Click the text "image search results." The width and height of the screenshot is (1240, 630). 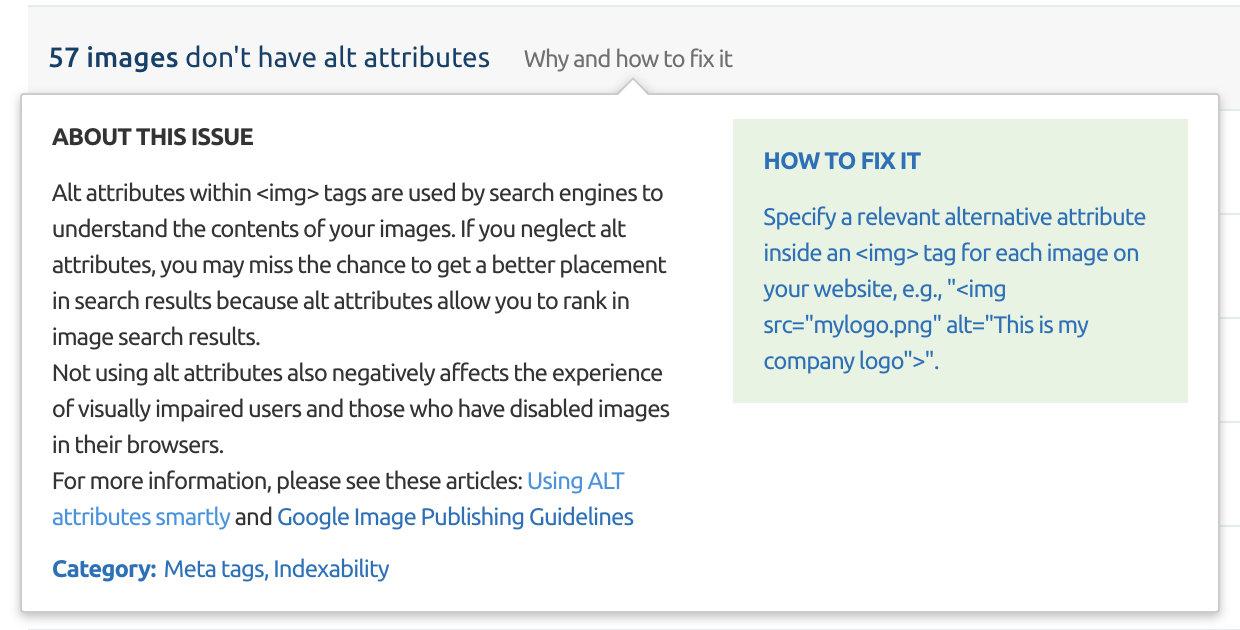pyautogui.click(x=156, y=337)
